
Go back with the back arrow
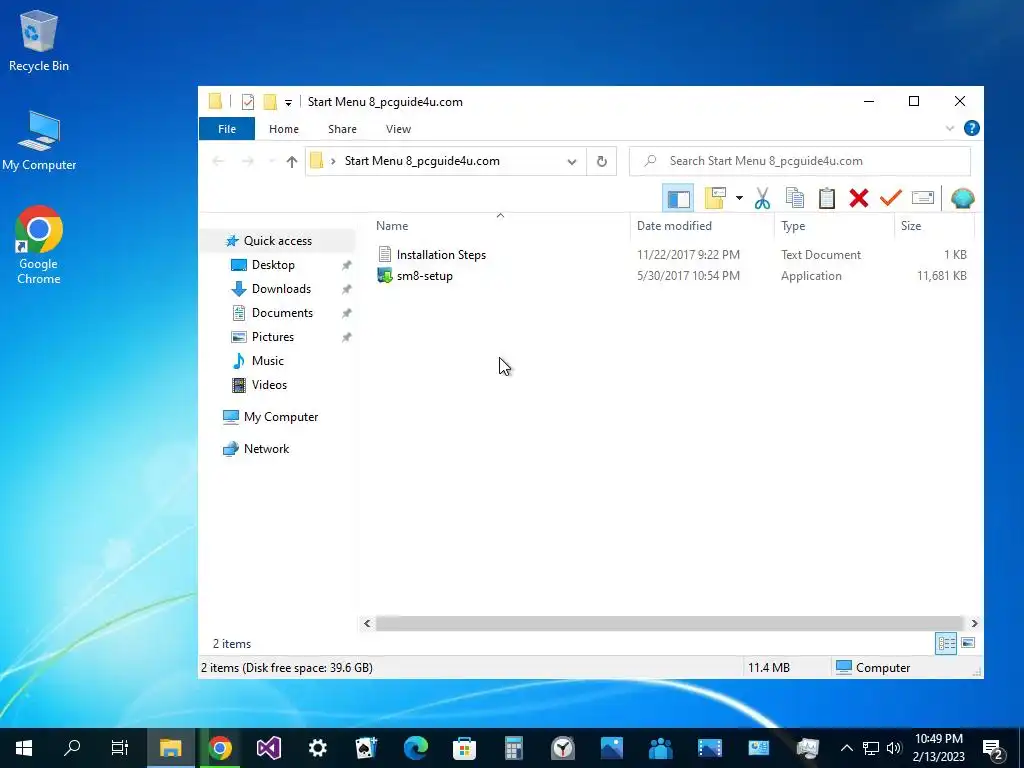(219, 161)
